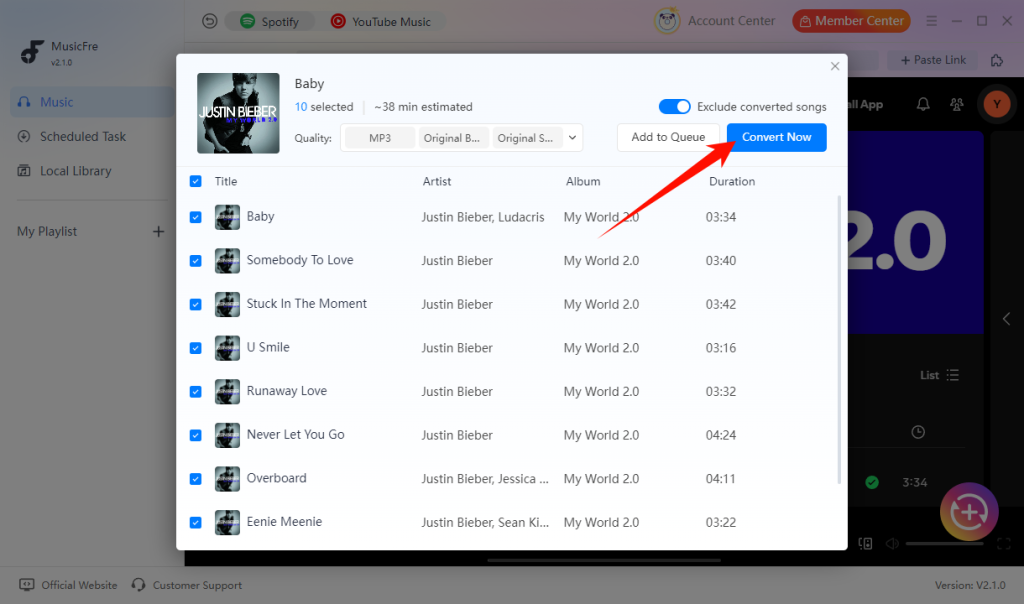Enter fullscreen with player corner icon

click(1004, 543)
